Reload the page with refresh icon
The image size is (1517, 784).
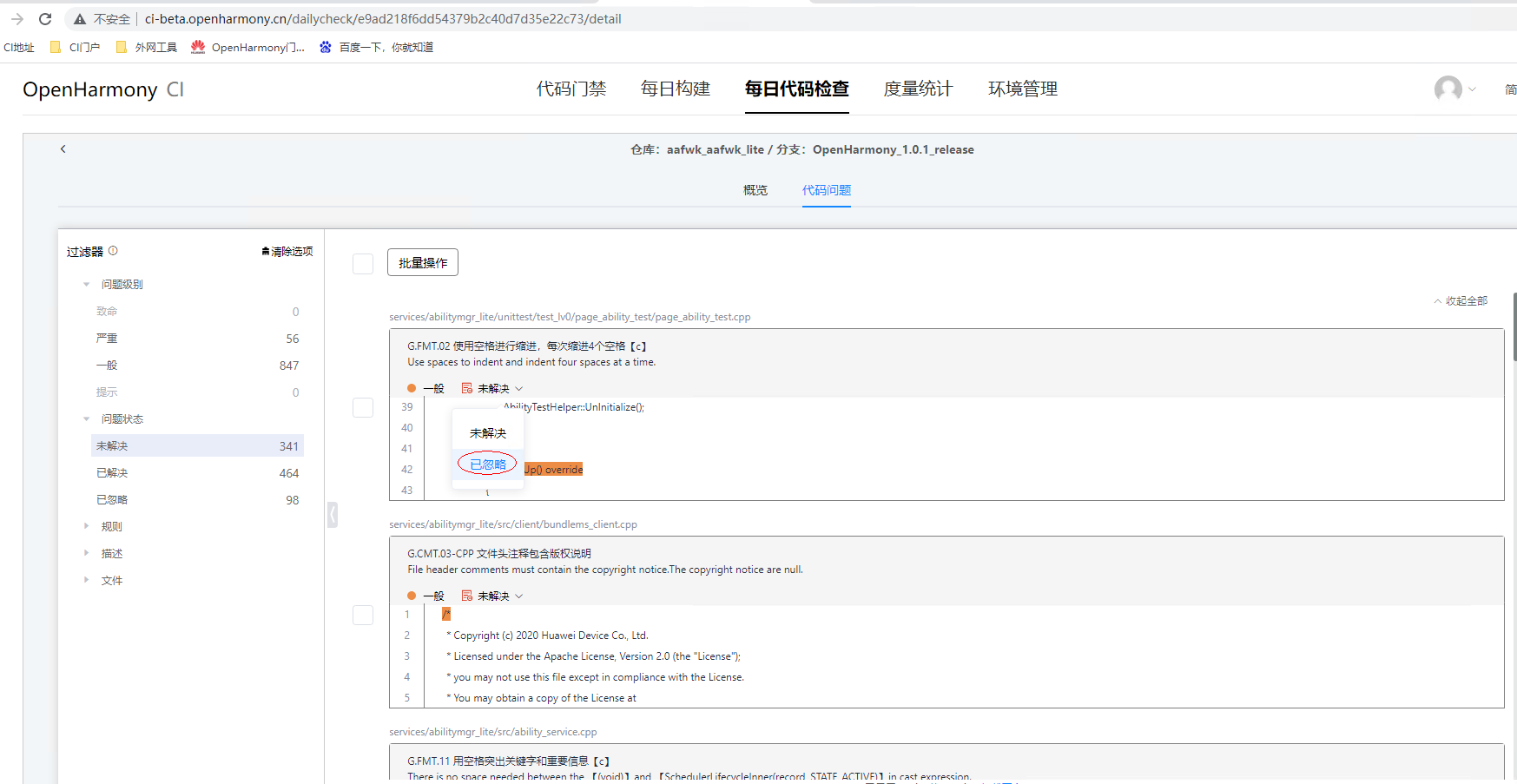(x=45, y=19)
